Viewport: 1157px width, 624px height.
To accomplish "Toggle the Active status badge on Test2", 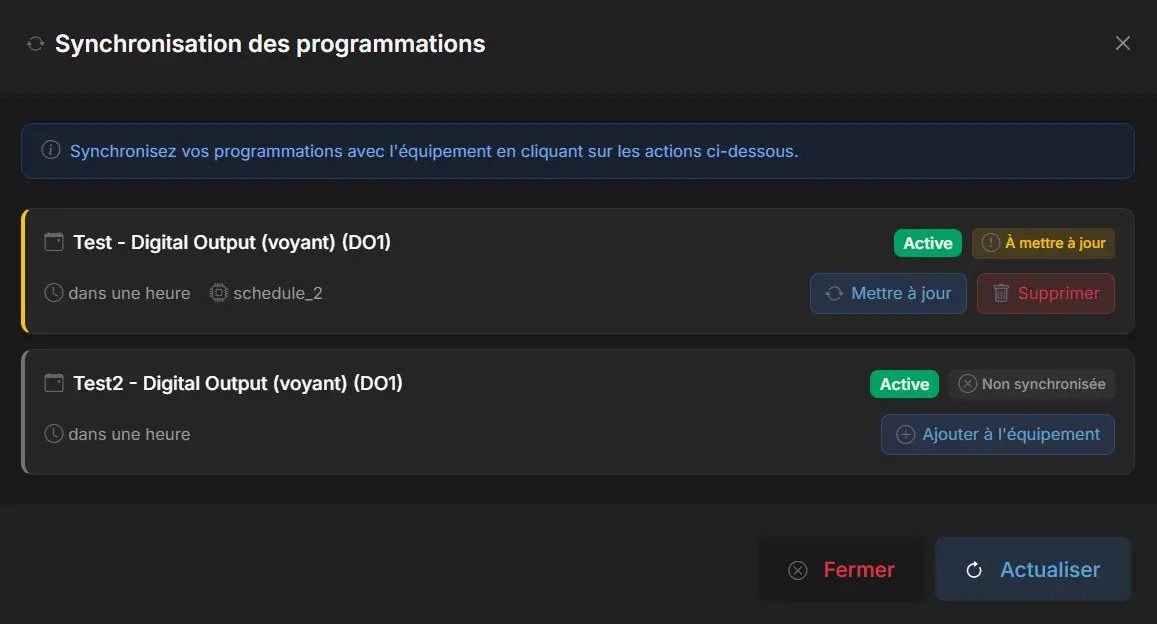I will click(x=904, y=384).
